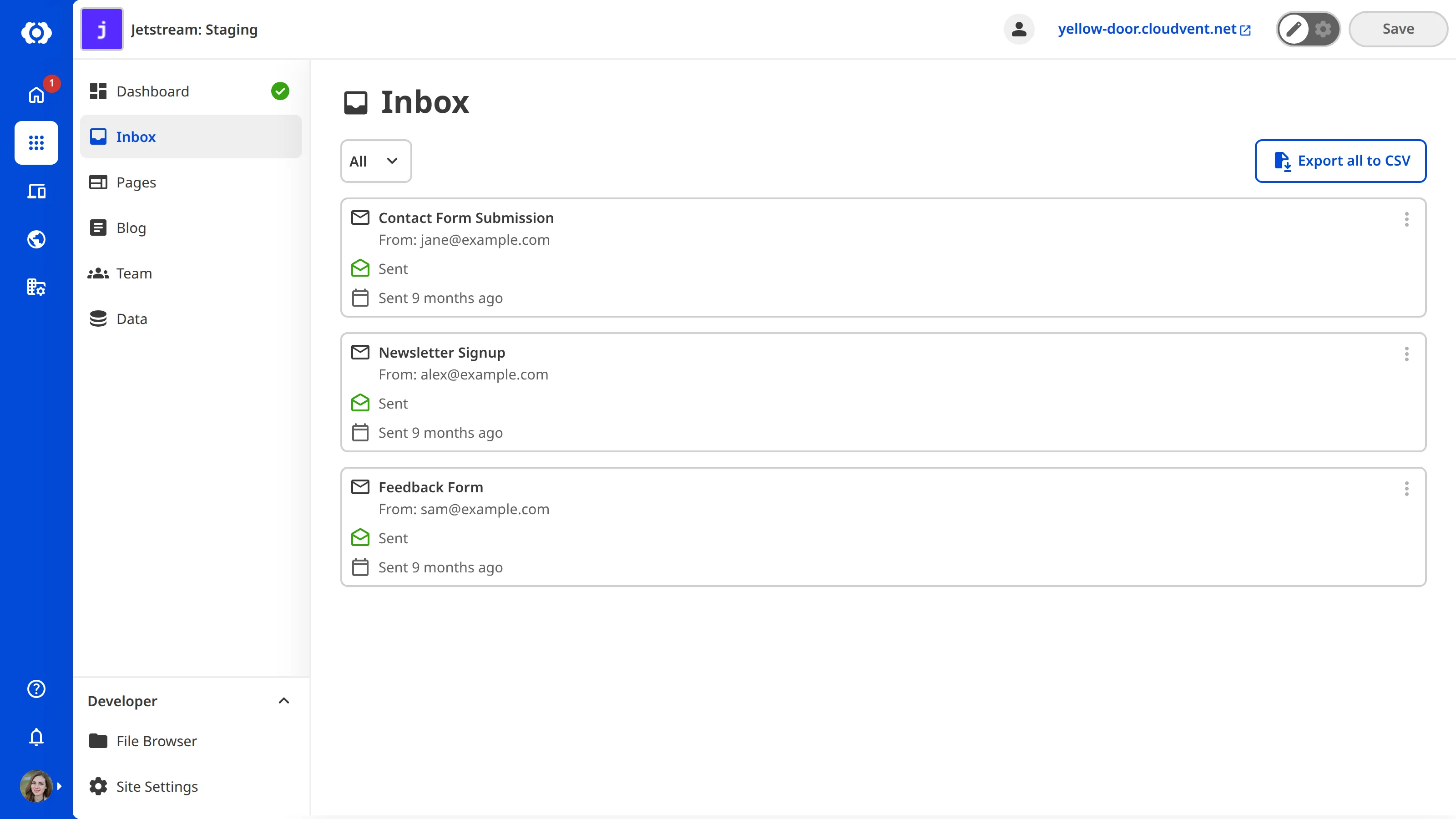This screenshot has width=1456, height=819.
Task: Click the CloudCannon logo icon
Action: point(36,32)
